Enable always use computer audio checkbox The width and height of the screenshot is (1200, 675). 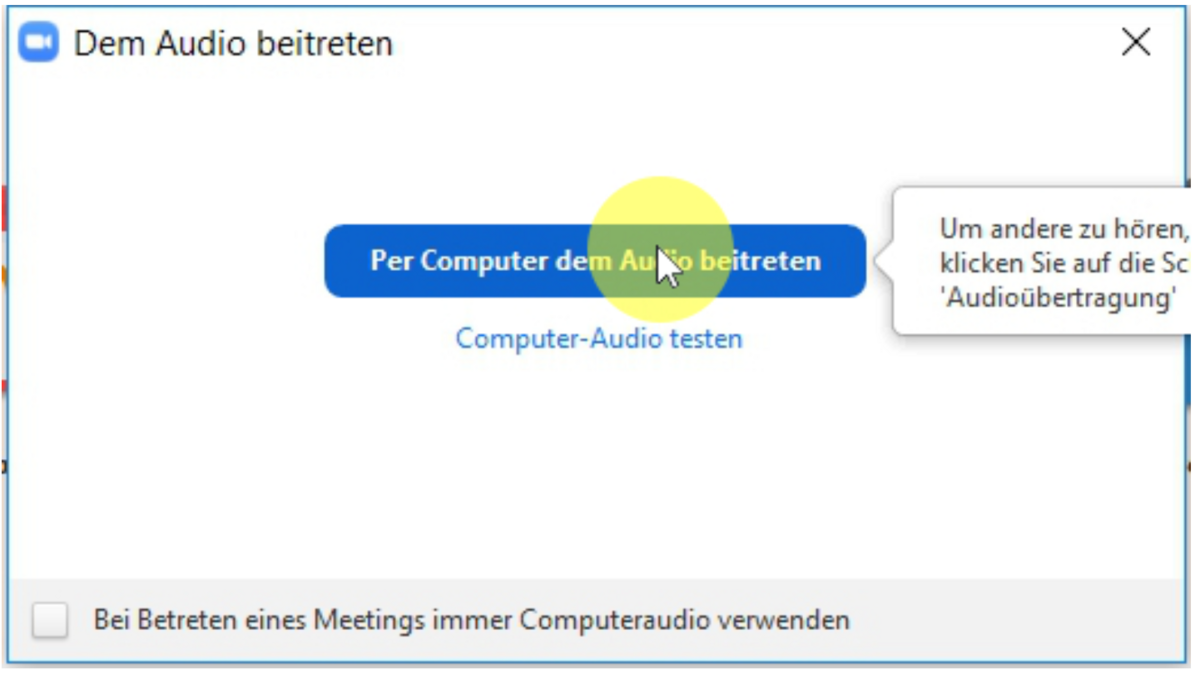tap(50, 620)
